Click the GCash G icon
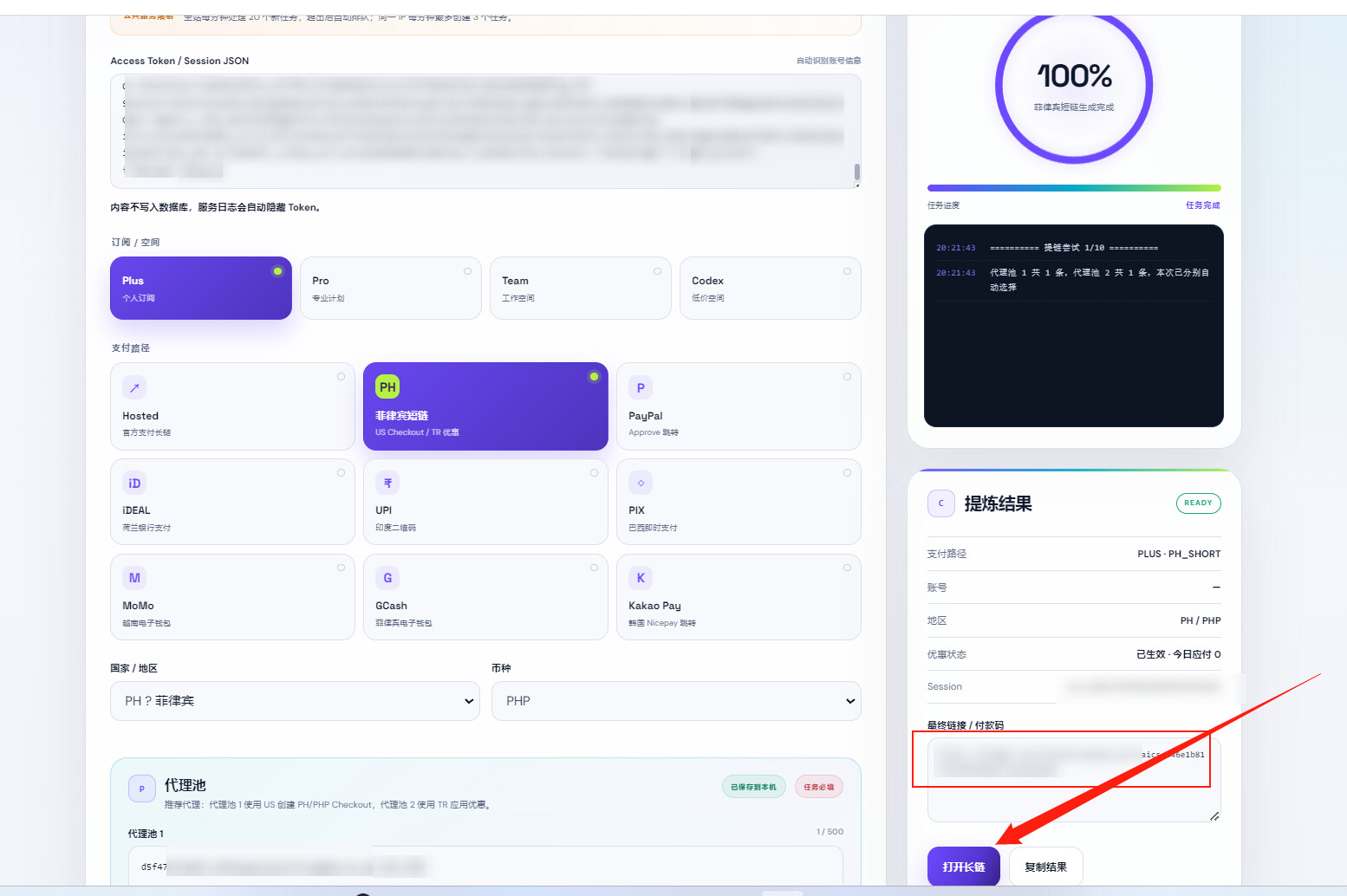This screenshot has width=1347, height=896. click(x=387, y=578)
